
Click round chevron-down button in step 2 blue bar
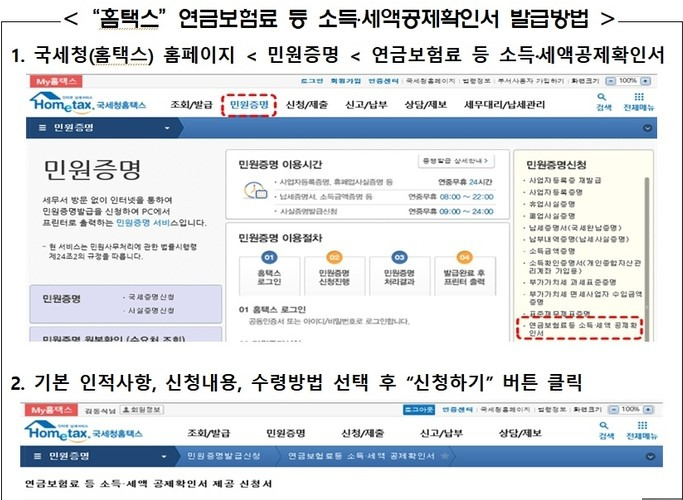click(x=650, y=456)
